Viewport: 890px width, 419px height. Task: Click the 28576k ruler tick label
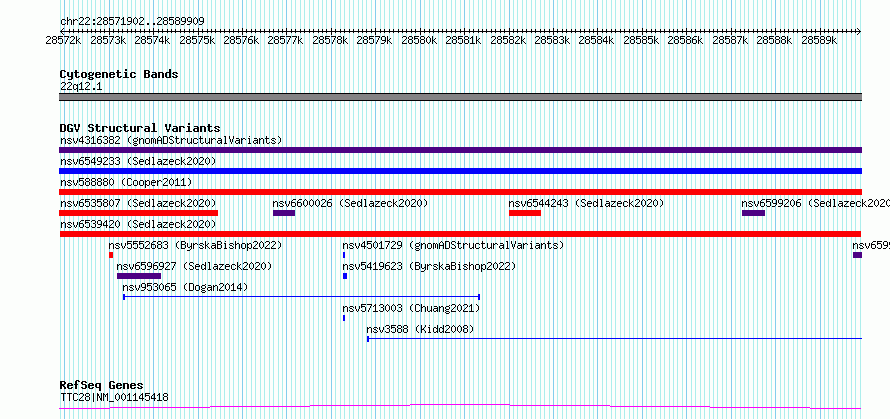[x=241, y=40]
